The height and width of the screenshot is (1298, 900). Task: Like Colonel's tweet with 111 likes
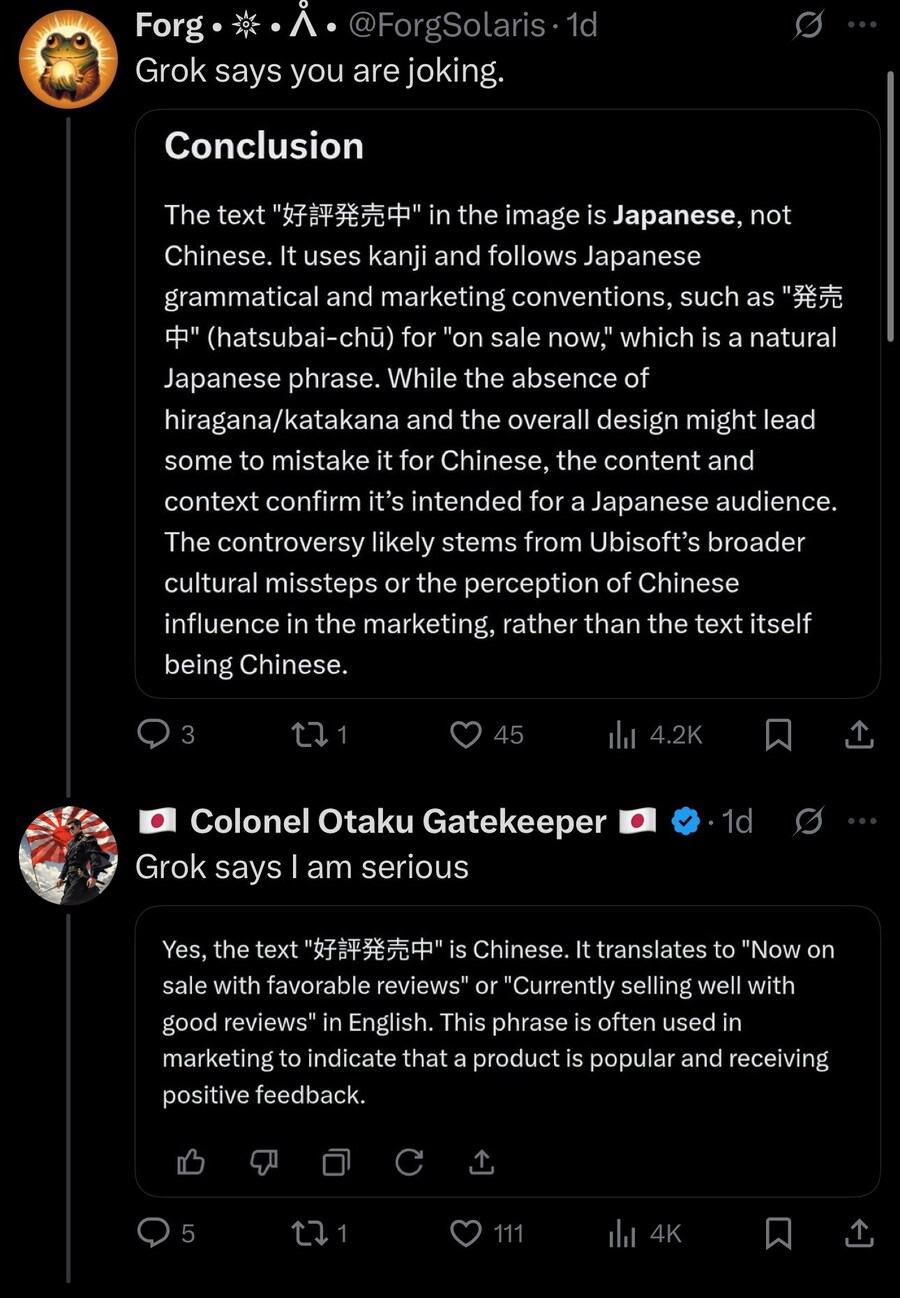(x=466, y=1233)
